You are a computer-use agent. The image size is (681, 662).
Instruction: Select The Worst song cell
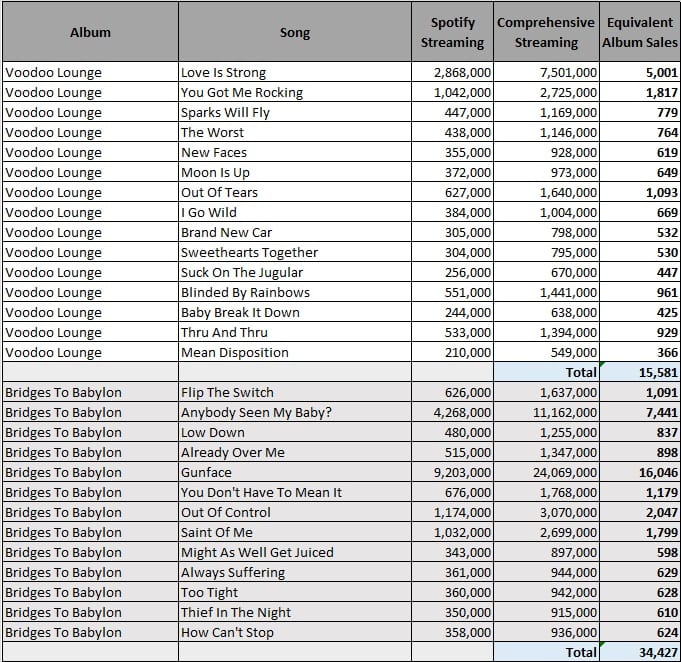coord(295,132)
